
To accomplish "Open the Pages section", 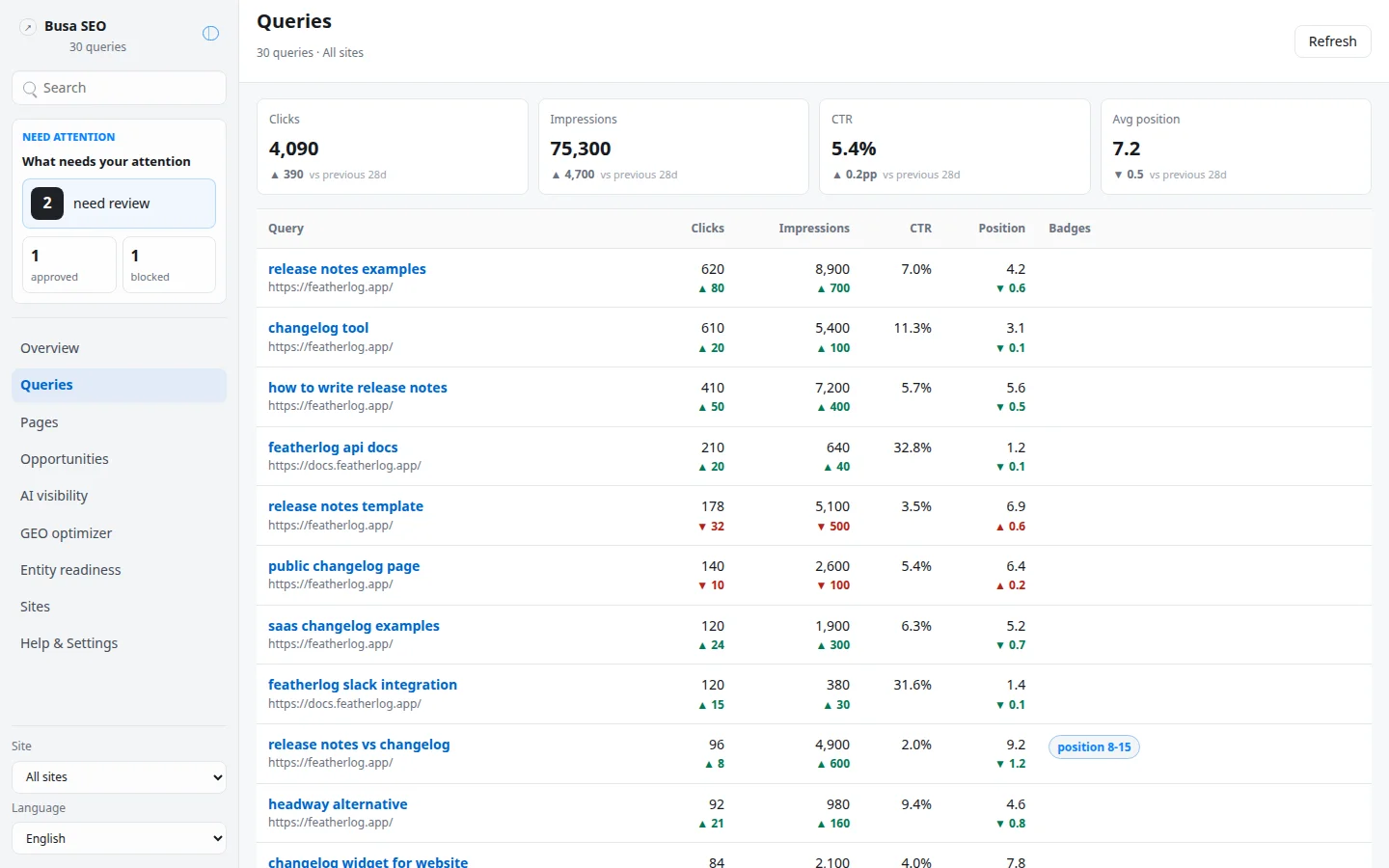I will (x=119, y=422).
